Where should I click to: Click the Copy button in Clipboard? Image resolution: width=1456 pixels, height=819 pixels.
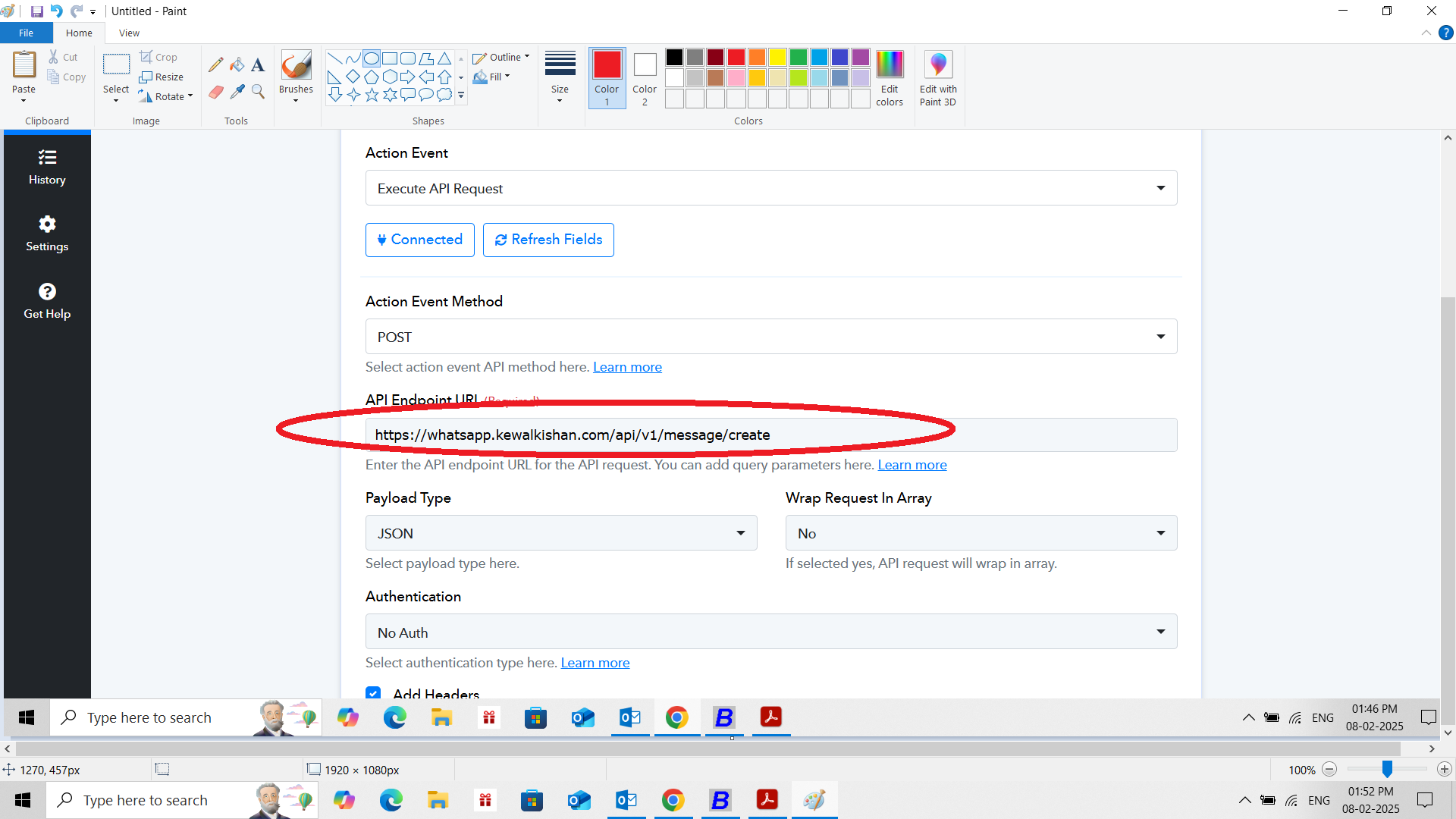(x=67, y=77)
